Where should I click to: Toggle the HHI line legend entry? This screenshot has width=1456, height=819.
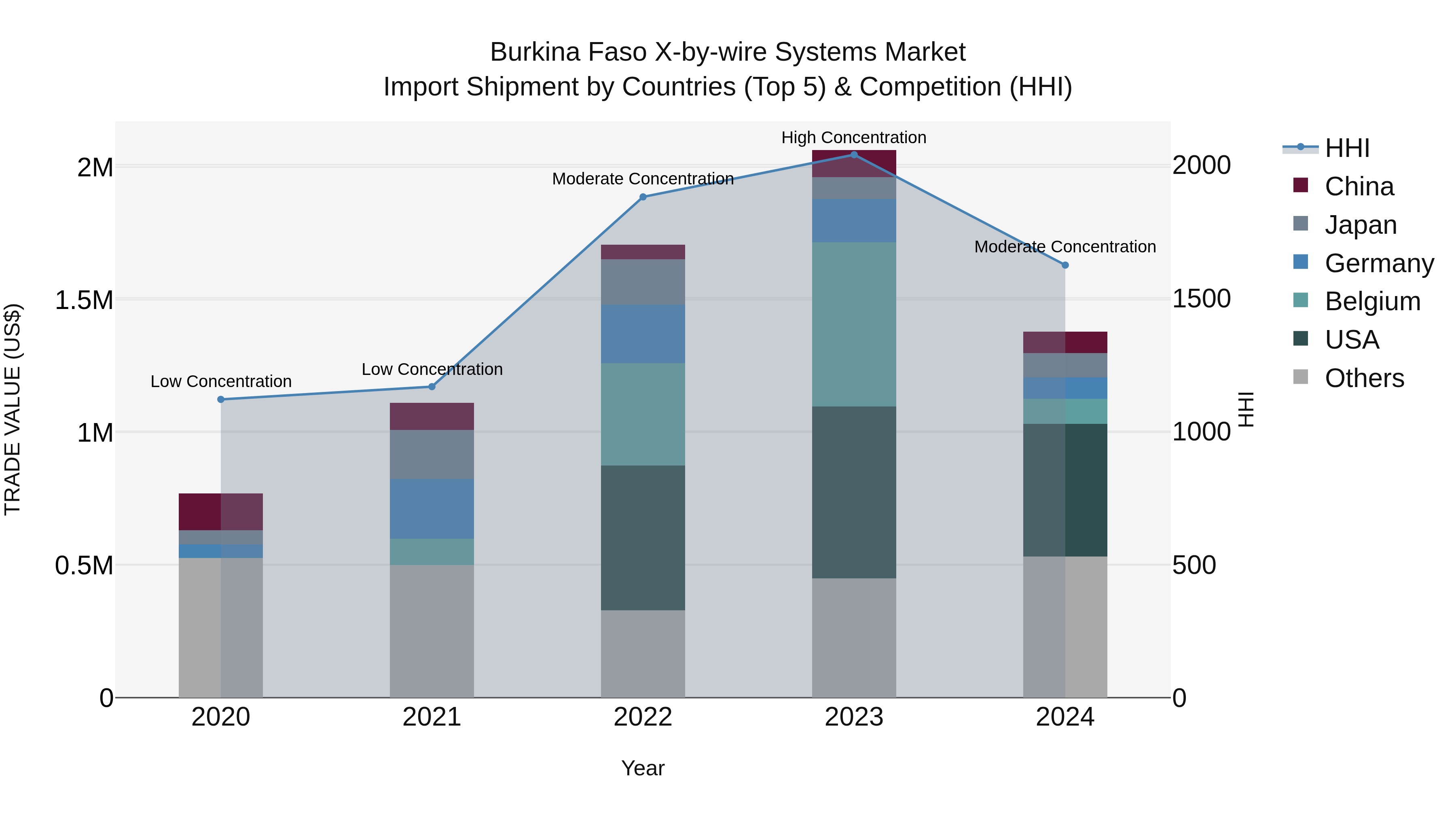click(x=1326, y=148)
